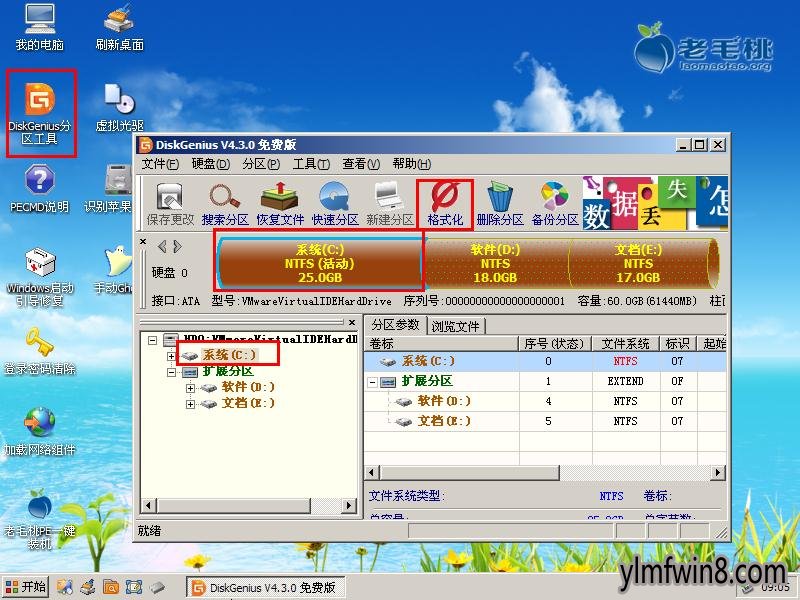
Task: Open the 刷新桌面 desktop icon
Action: (x=119, y=28)
